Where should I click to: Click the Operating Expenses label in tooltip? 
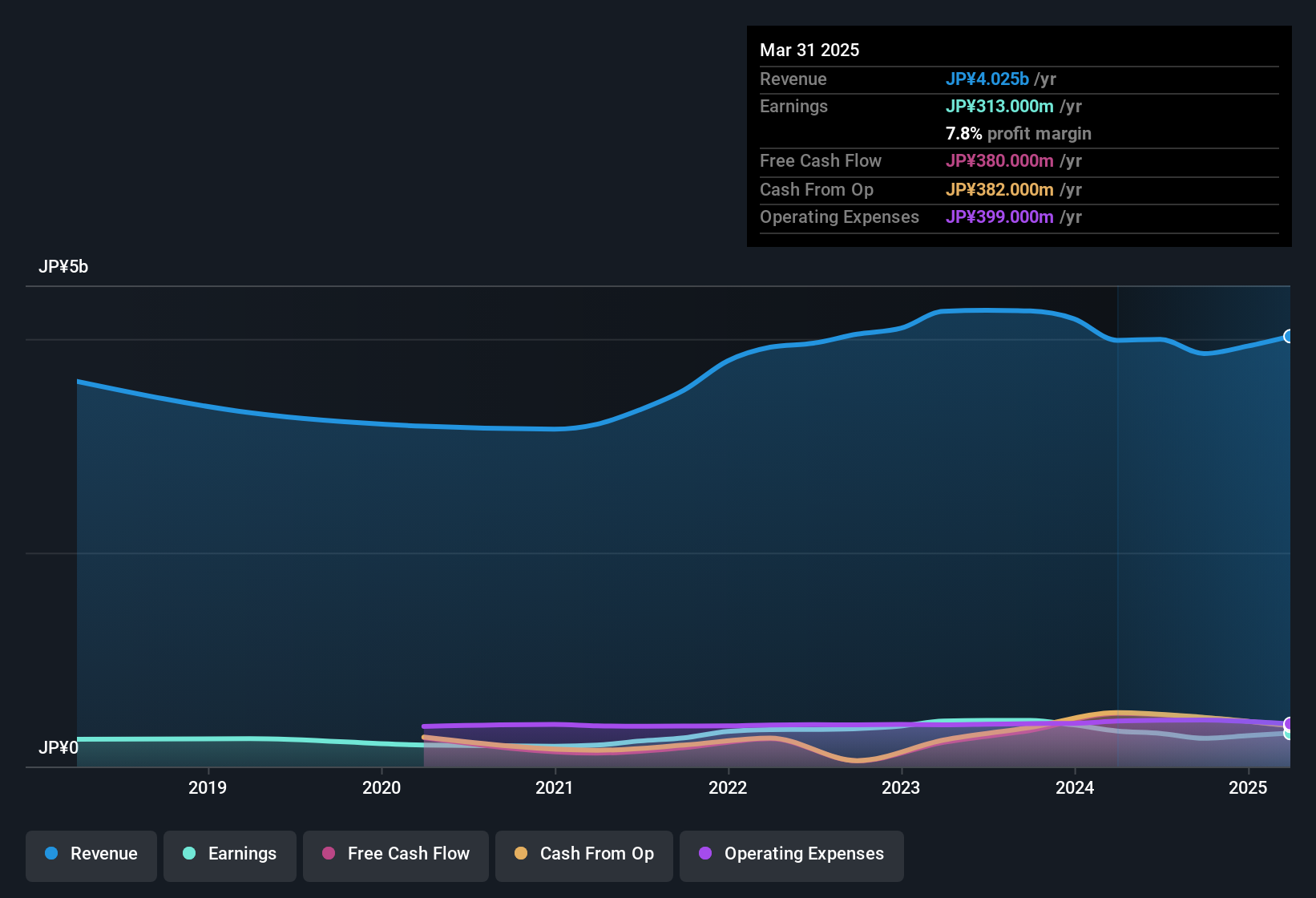point(839,216)
